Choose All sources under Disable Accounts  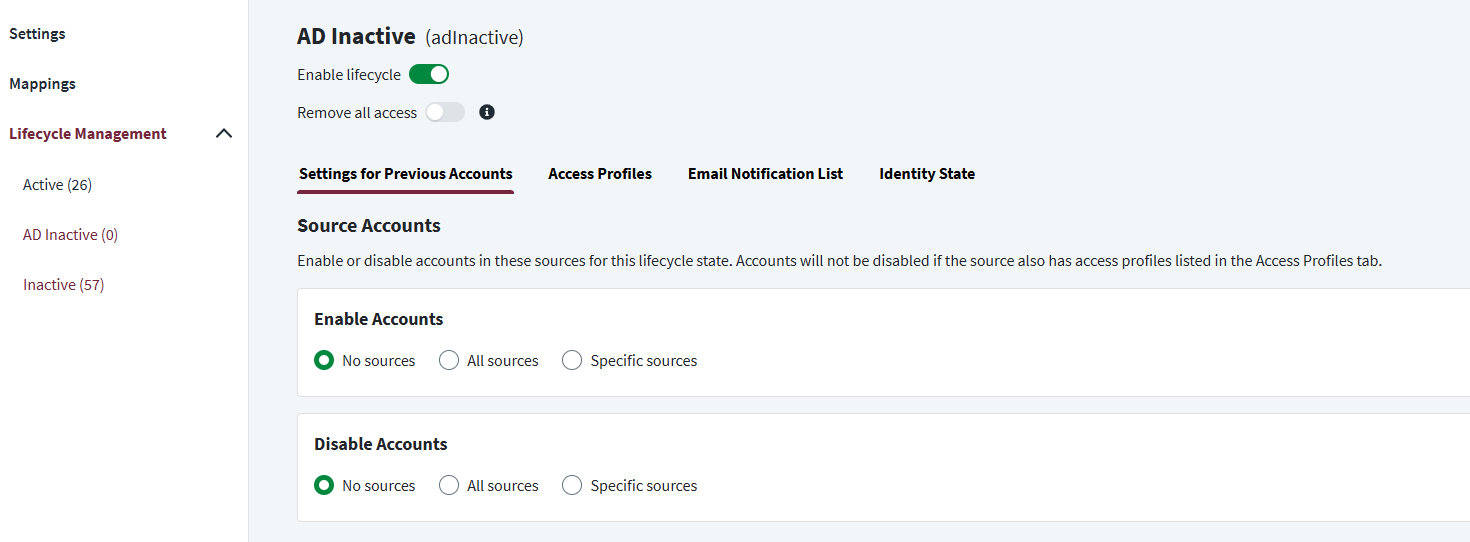[x=449, y=485]
